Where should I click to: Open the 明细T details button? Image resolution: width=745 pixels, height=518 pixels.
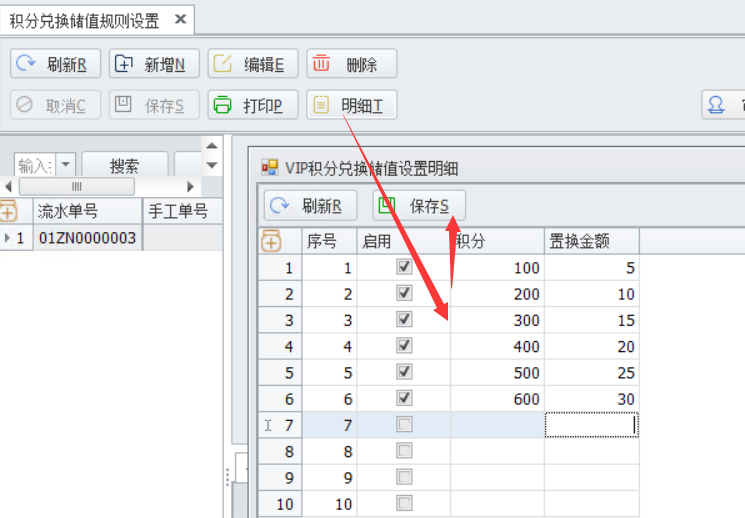click(x=351, y=105)
